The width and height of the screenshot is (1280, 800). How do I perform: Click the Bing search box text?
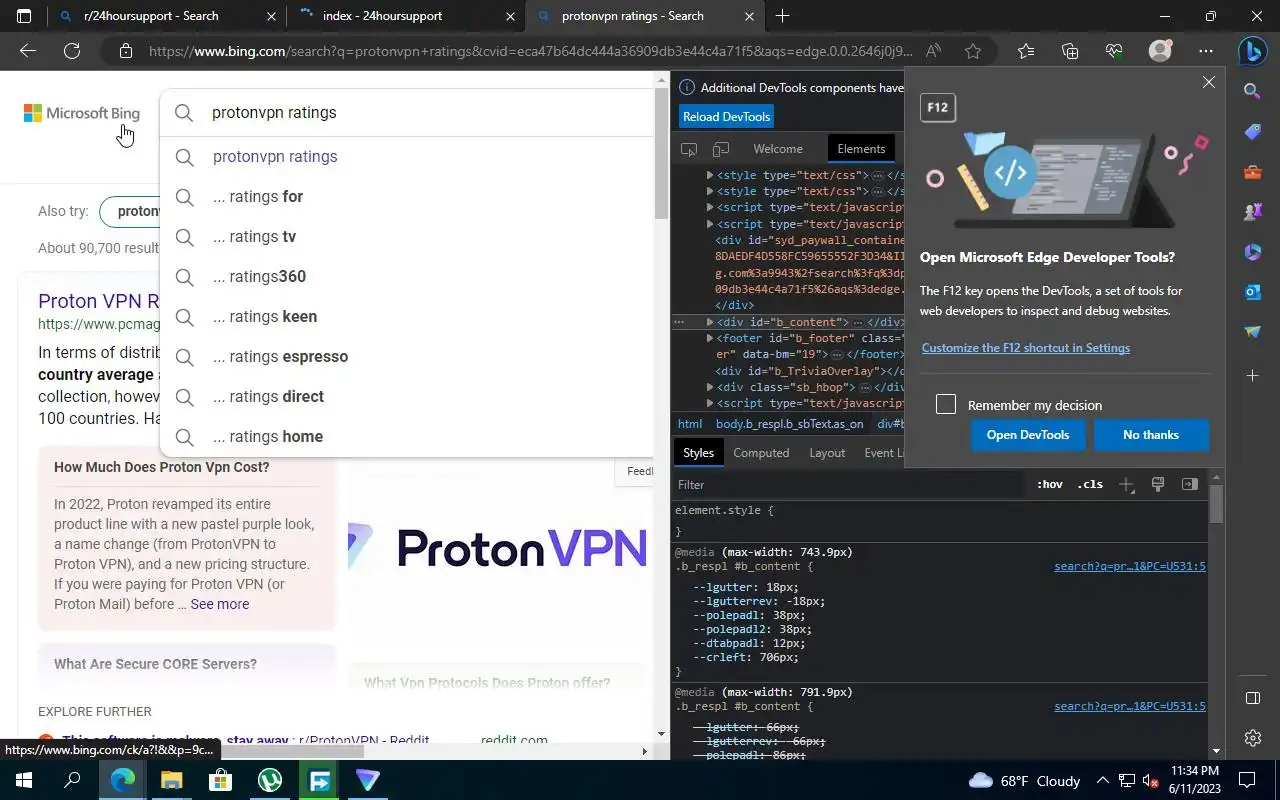click(x=274, y=113)
